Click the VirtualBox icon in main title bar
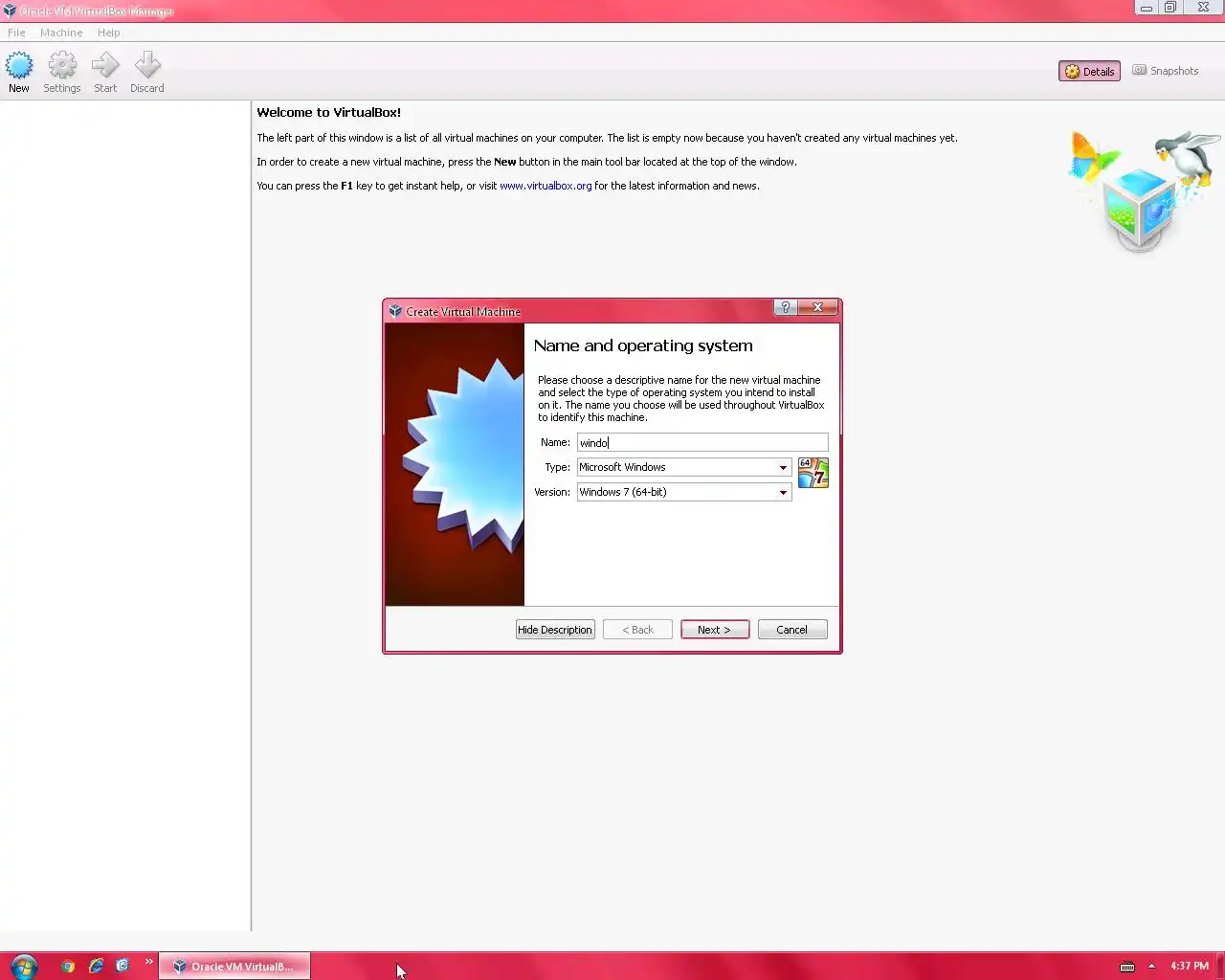This screenshot has height=980, width=1225. (10, 11)
